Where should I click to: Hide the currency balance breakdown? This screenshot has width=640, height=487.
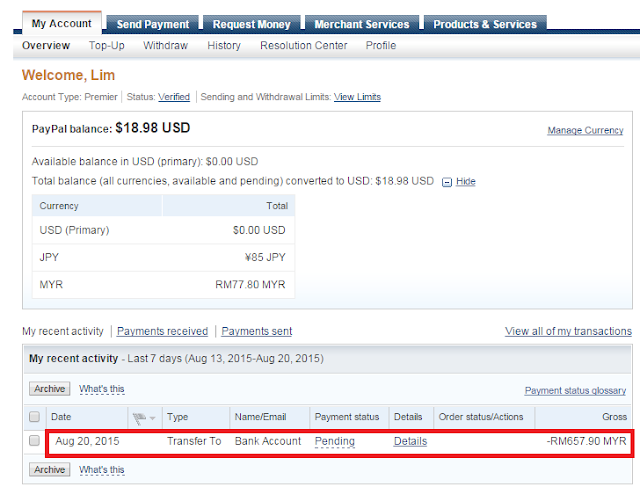[x=466, y=182]
